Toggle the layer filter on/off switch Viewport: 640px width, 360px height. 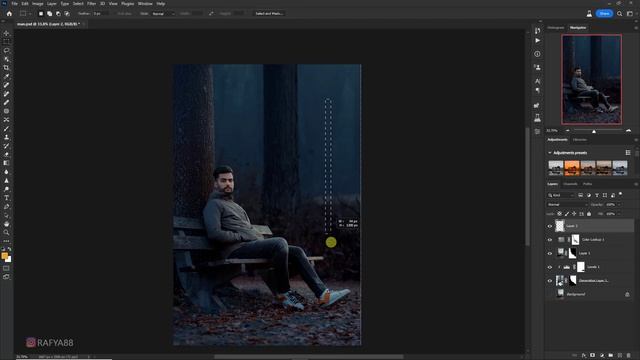coord(620,194)
